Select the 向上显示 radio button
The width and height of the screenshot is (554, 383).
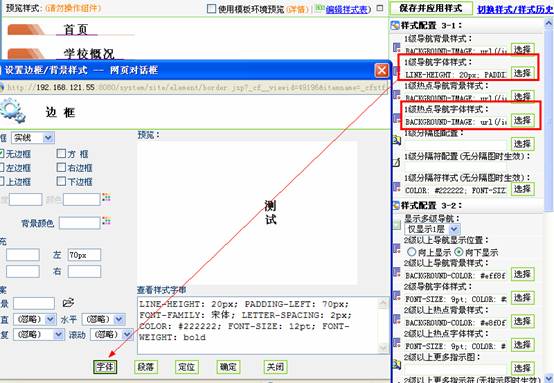point(411,252)
